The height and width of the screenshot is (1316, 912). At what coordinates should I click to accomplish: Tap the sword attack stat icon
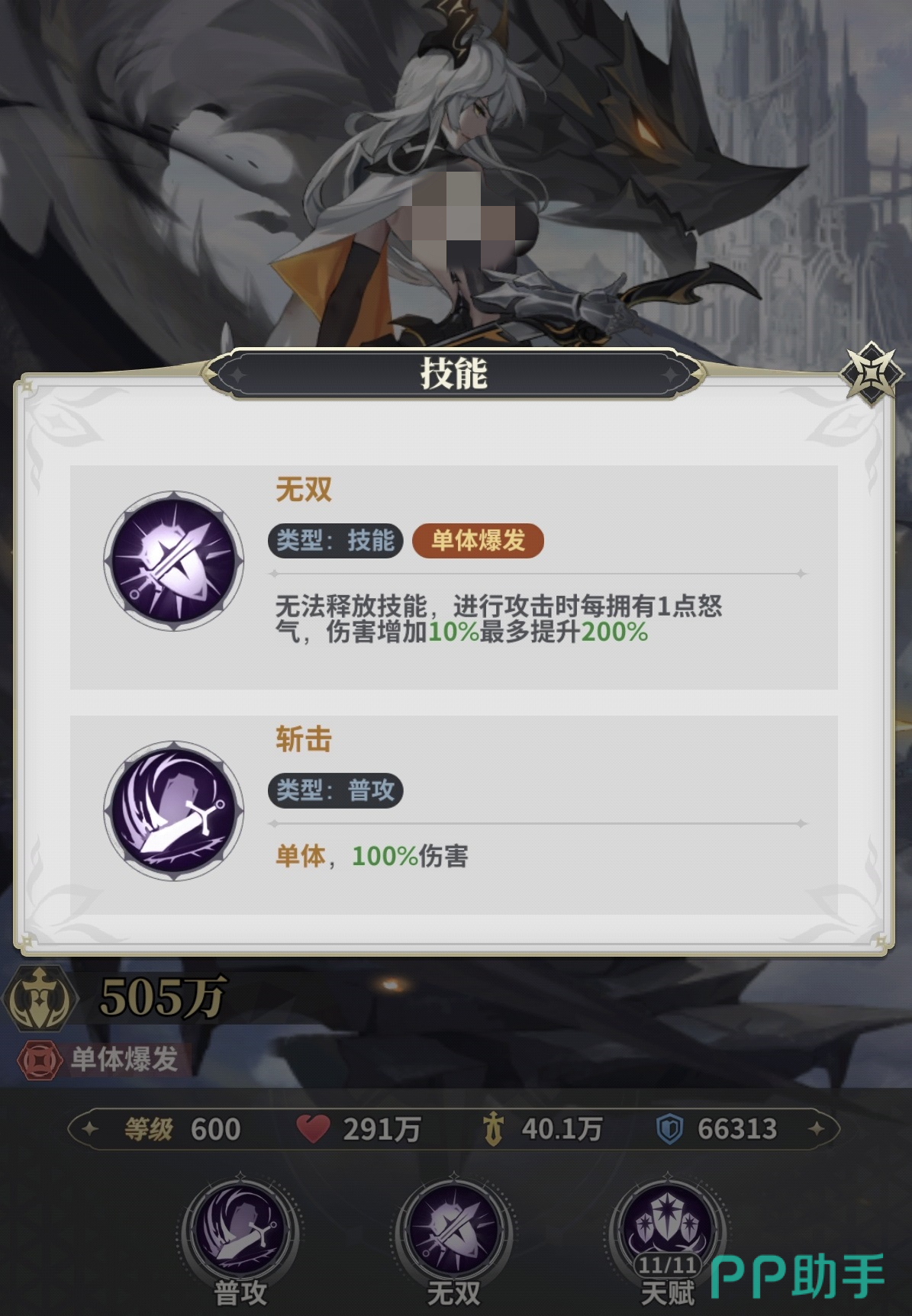point(494,1128)
